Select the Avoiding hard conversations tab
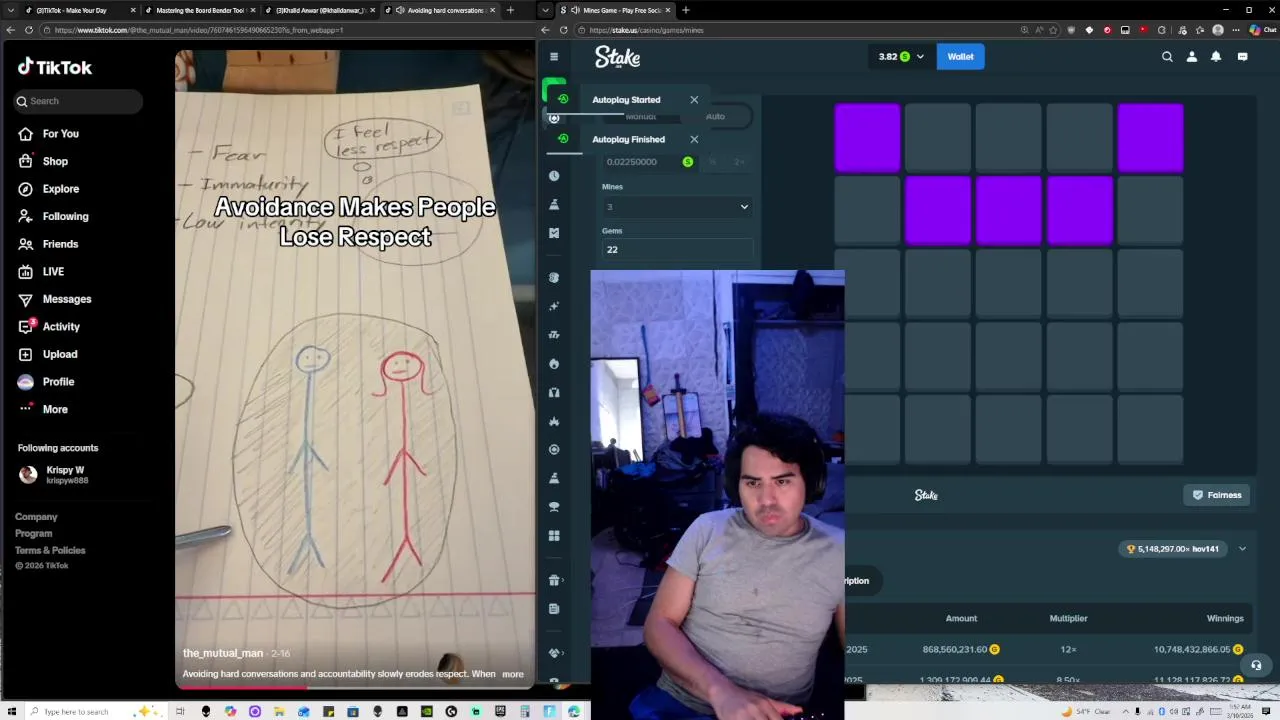 440,10
